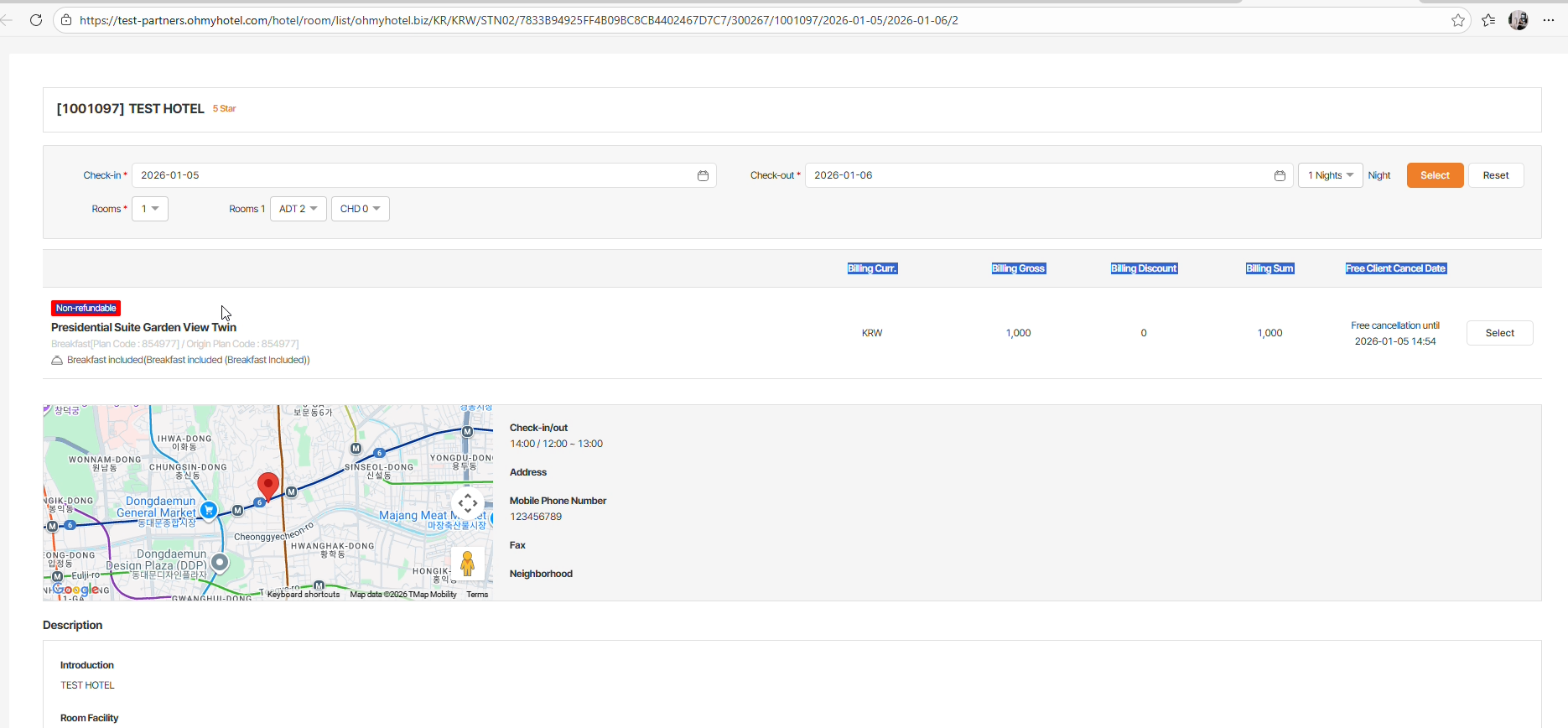
Task: Open the Rooms count dropdown
Action: [150, 209]
